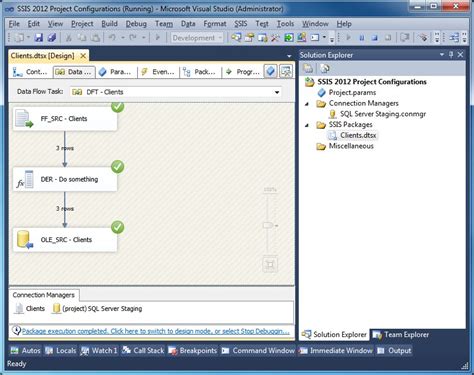Open the Redo history dropdown arrow
Viewport: 474px width, 375px height.
tap(143, 38)
